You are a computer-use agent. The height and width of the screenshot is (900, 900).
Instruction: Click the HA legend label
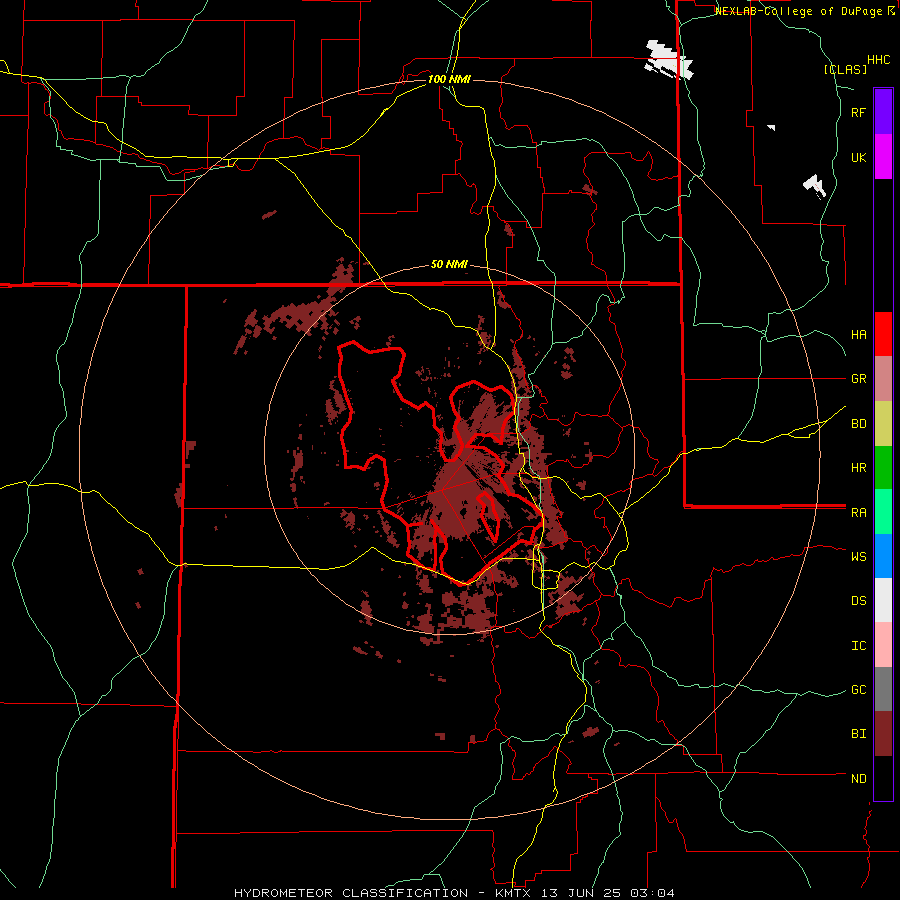[x=858, y=335]
